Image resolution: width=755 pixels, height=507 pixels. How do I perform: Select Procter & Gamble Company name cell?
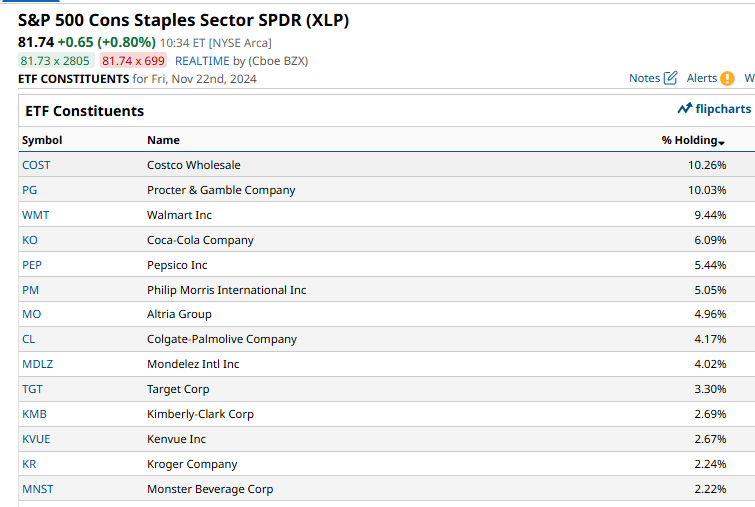(x=221, y=190)
